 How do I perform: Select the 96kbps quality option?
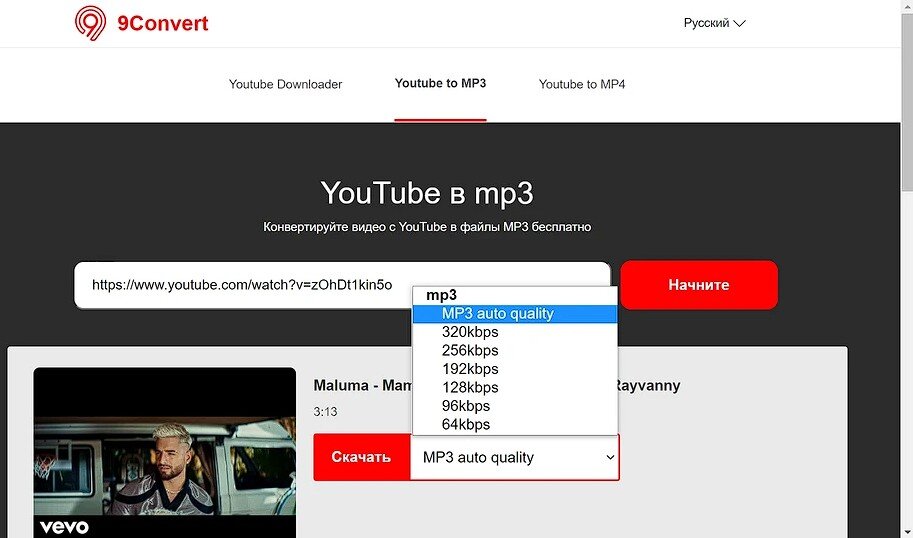coord(515,406)
